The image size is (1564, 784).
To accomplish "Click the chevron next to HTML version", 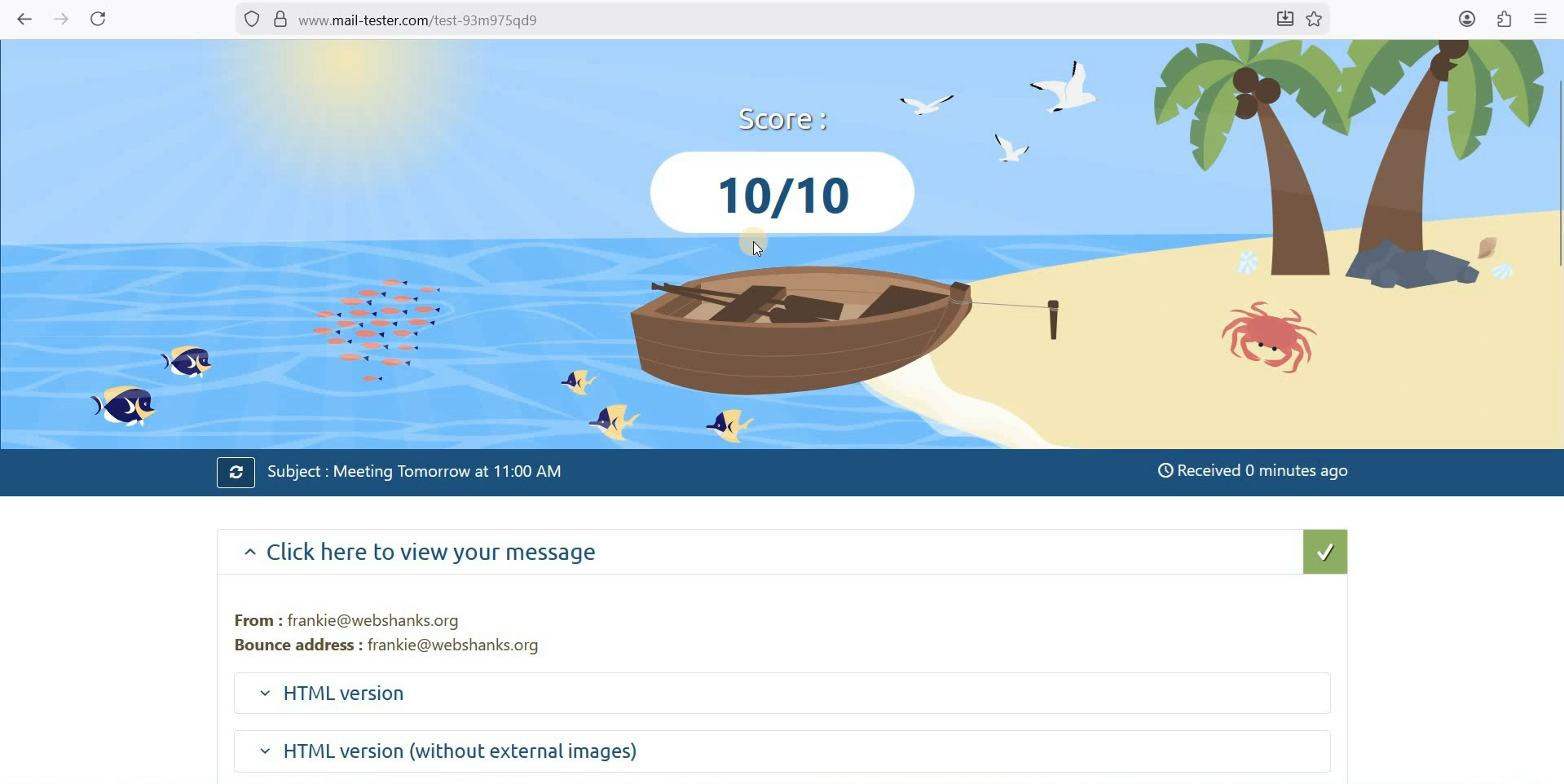I will click(x=265, y=694).
